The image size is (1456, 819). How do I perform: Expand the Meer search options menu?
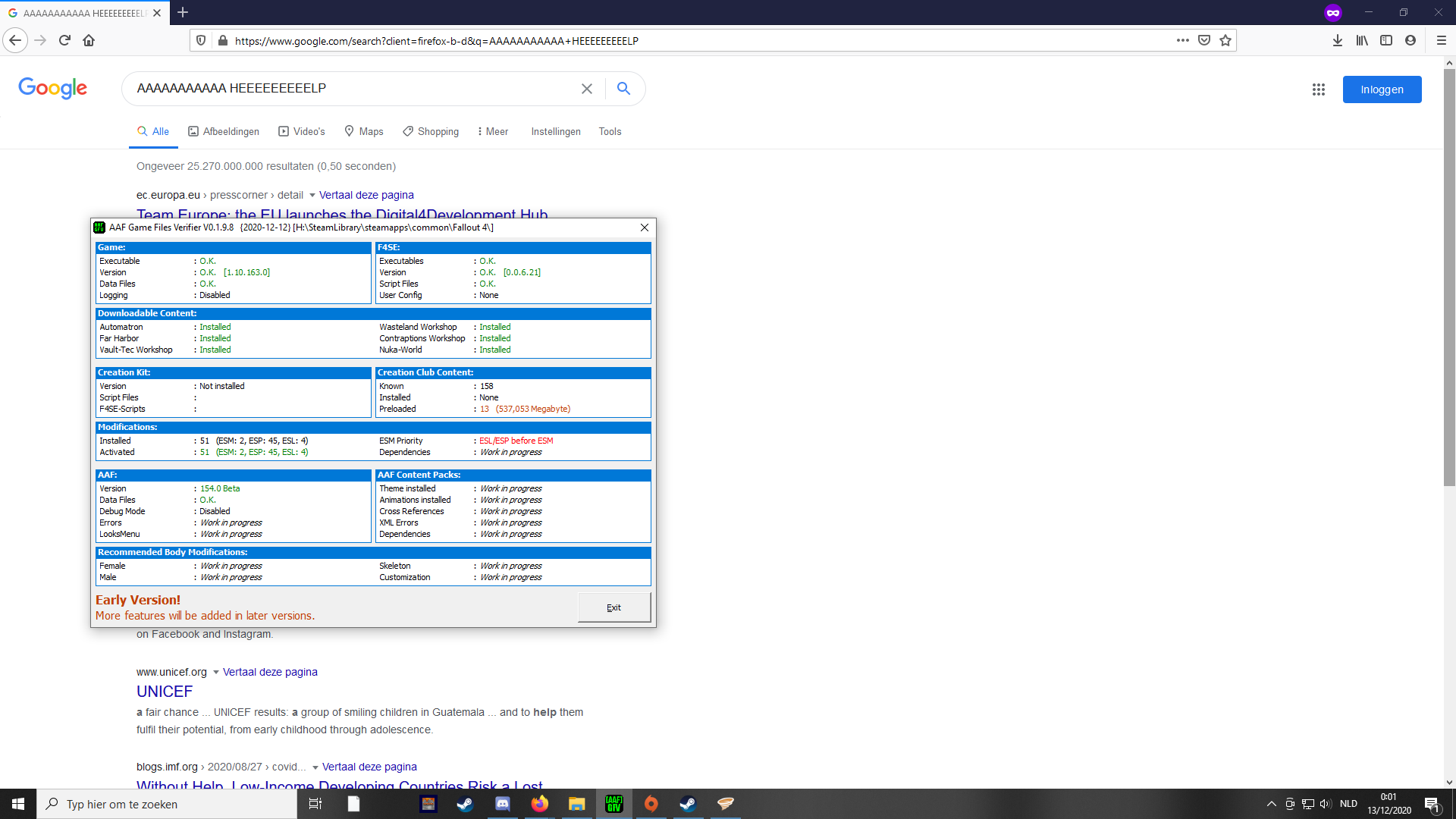pyautogui.click(x=493, y=131)
